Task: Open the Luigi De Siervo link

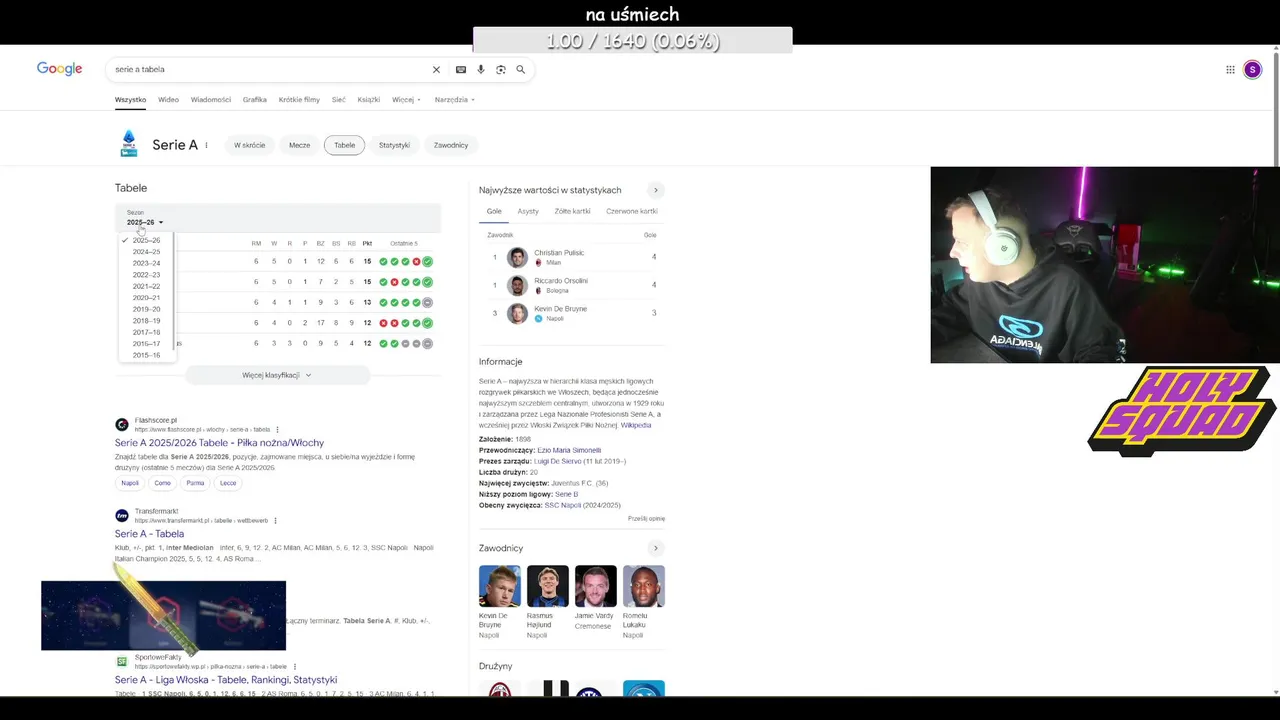Action: (558, 461)
